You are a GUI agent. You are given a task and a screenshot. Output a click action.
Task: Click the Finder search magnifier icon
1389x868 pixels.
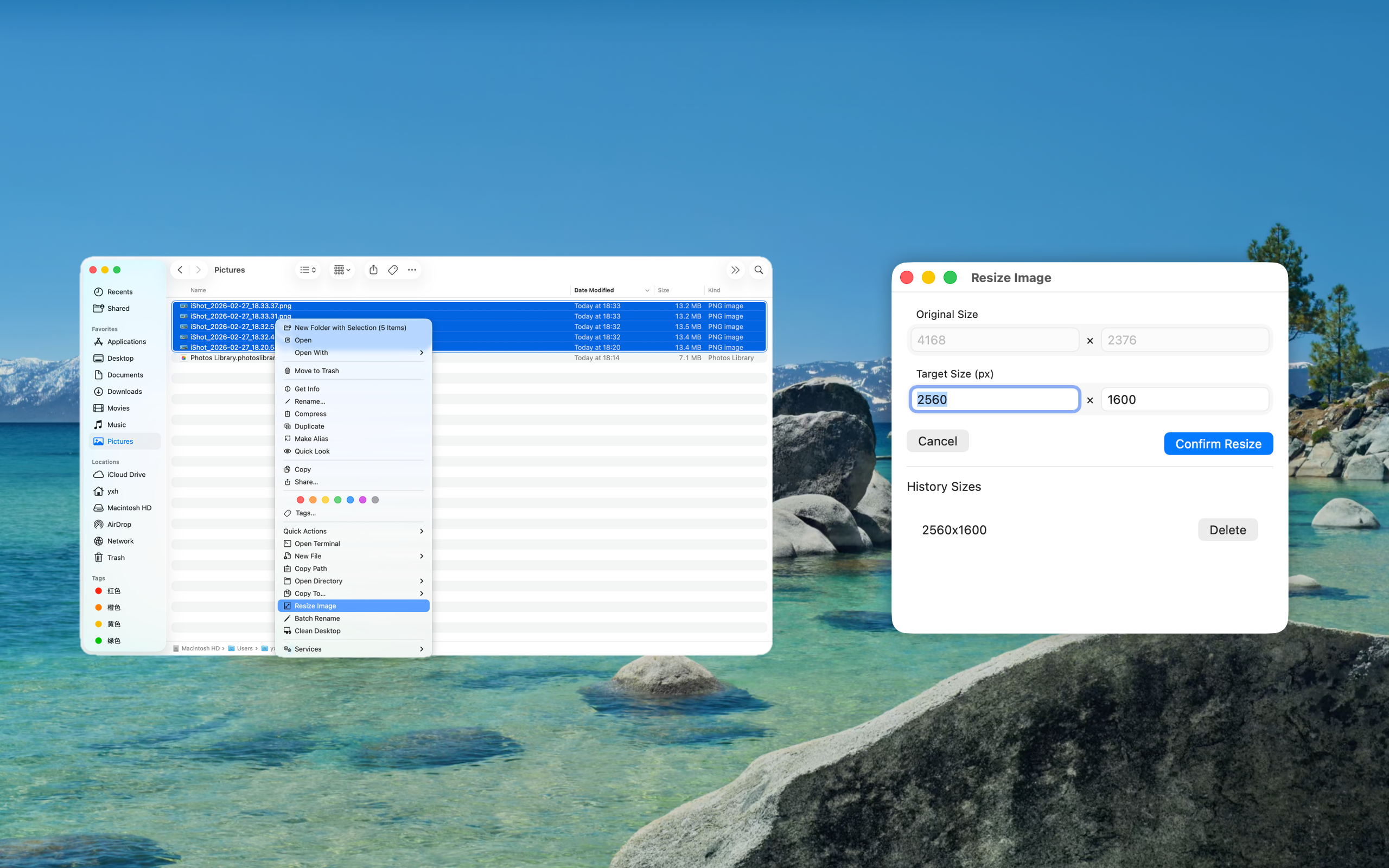click(x=759, y=270)
